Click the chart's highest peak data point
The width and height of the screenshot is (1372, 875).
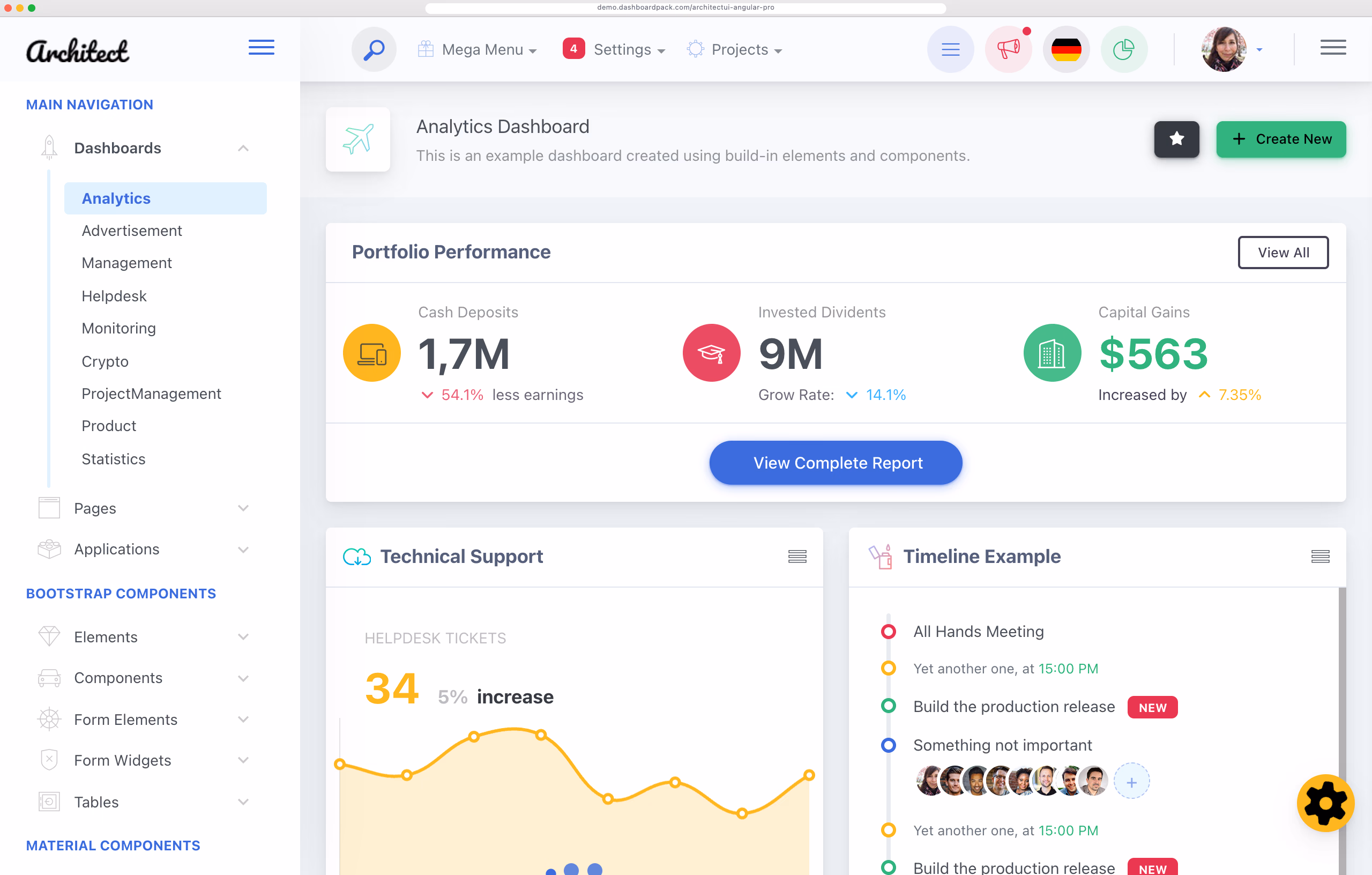pos(541,735)
